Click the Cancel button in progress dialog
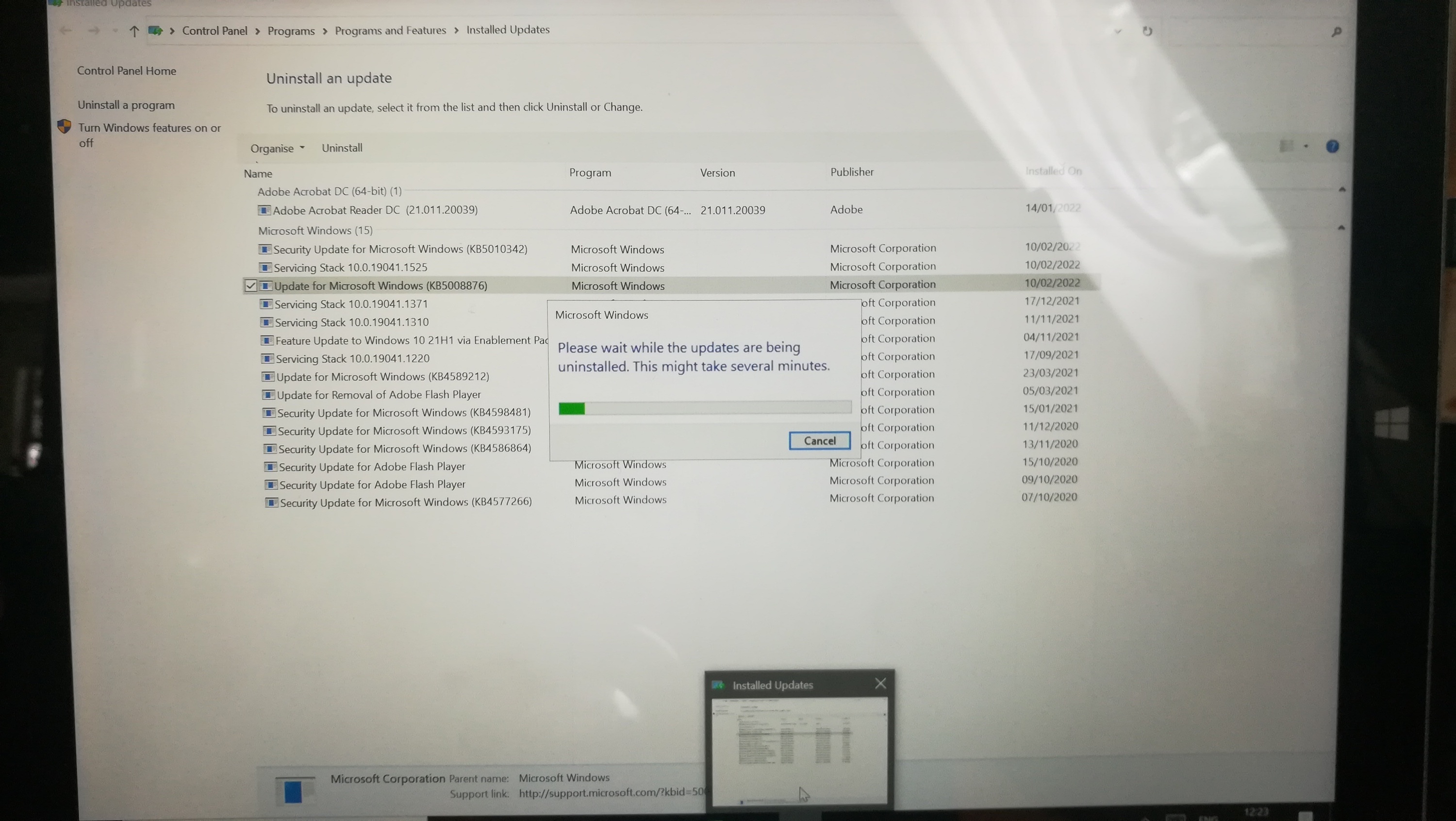Image resolution: width=1456 pixels, height=821 pixels. click(820, 440)
